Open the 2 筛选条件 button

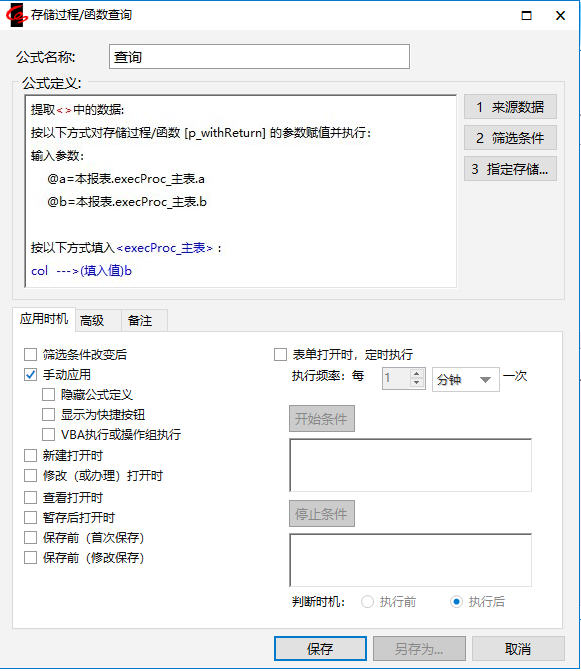coord(510,138)
